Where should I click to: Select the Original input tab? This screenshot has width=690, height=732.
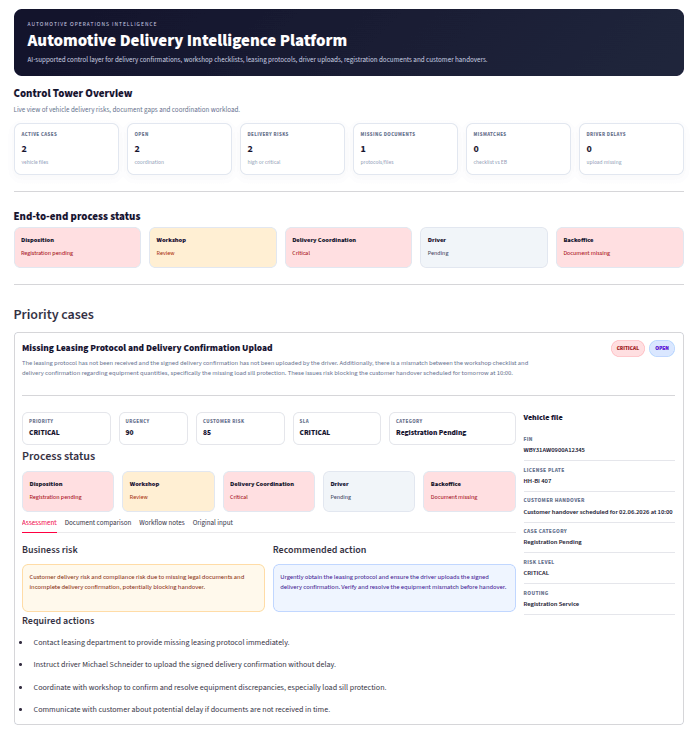coord(212,522)
